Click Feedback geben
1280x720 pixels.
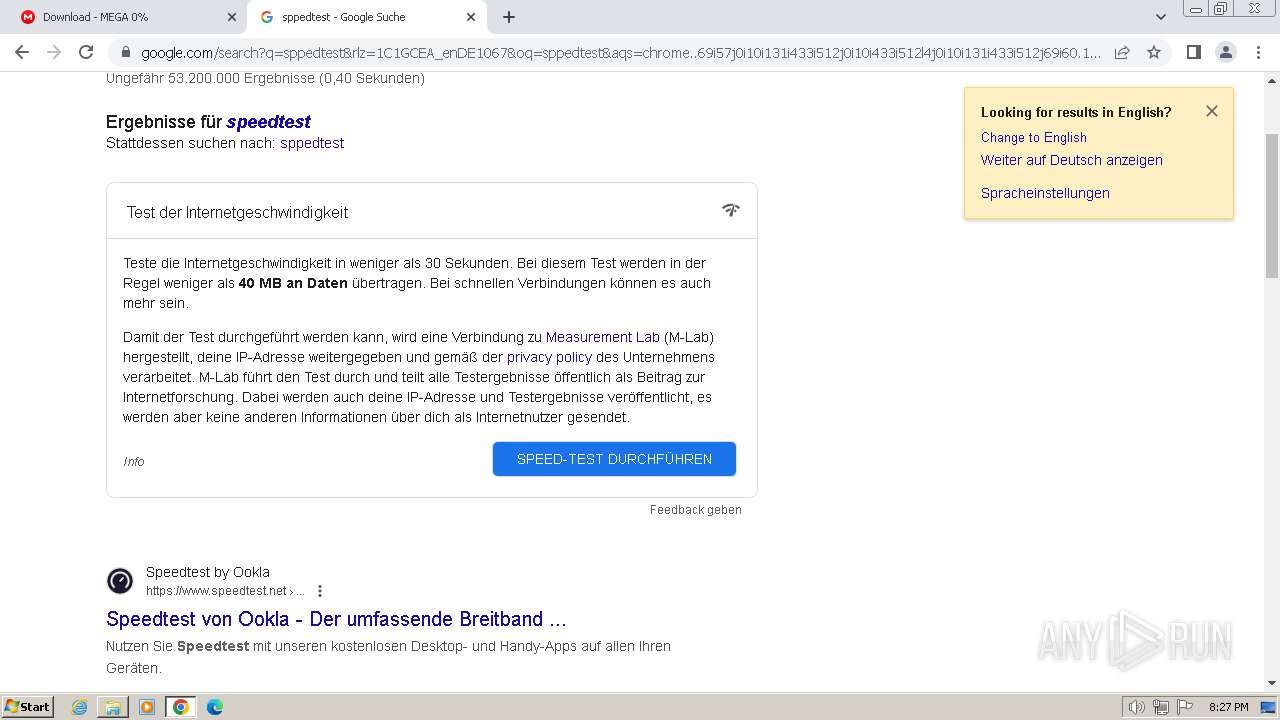696,510
